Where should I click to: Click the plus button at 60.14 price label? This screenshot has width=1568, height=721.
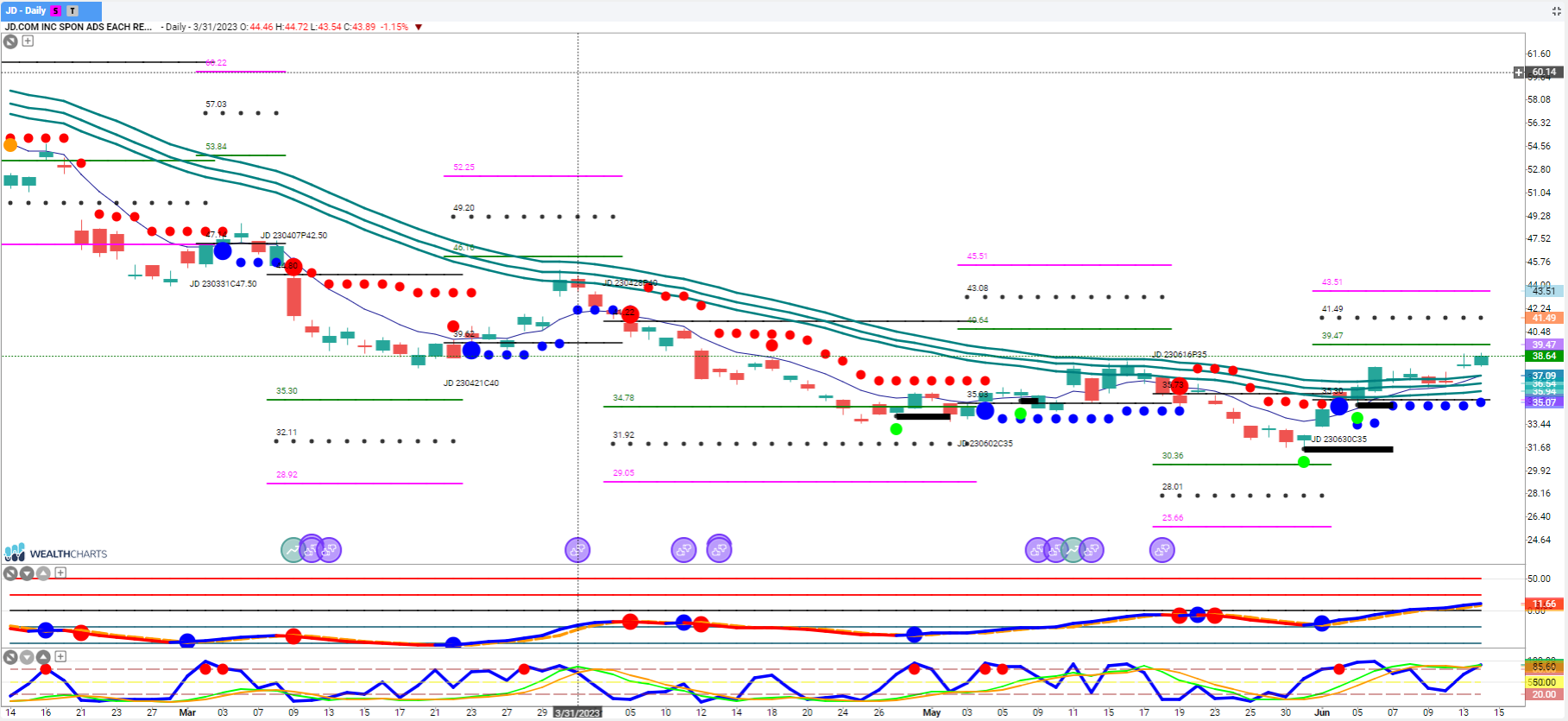1519,73
